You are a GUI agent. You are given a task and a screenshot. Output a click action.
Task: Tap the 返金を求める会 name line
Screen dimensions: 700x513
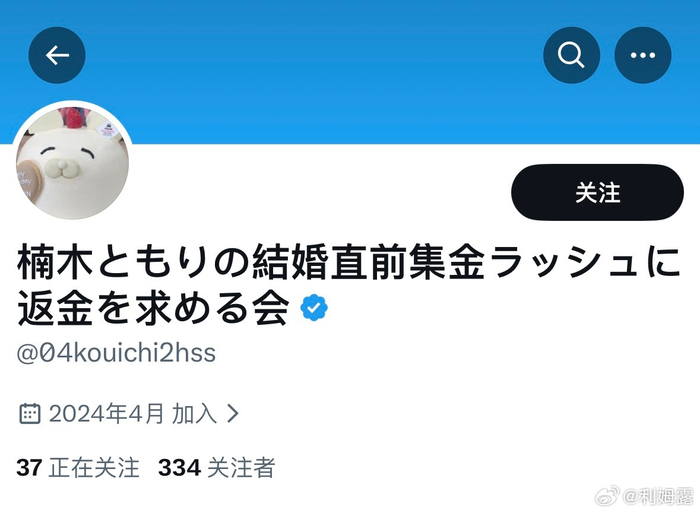pos(153,308)
